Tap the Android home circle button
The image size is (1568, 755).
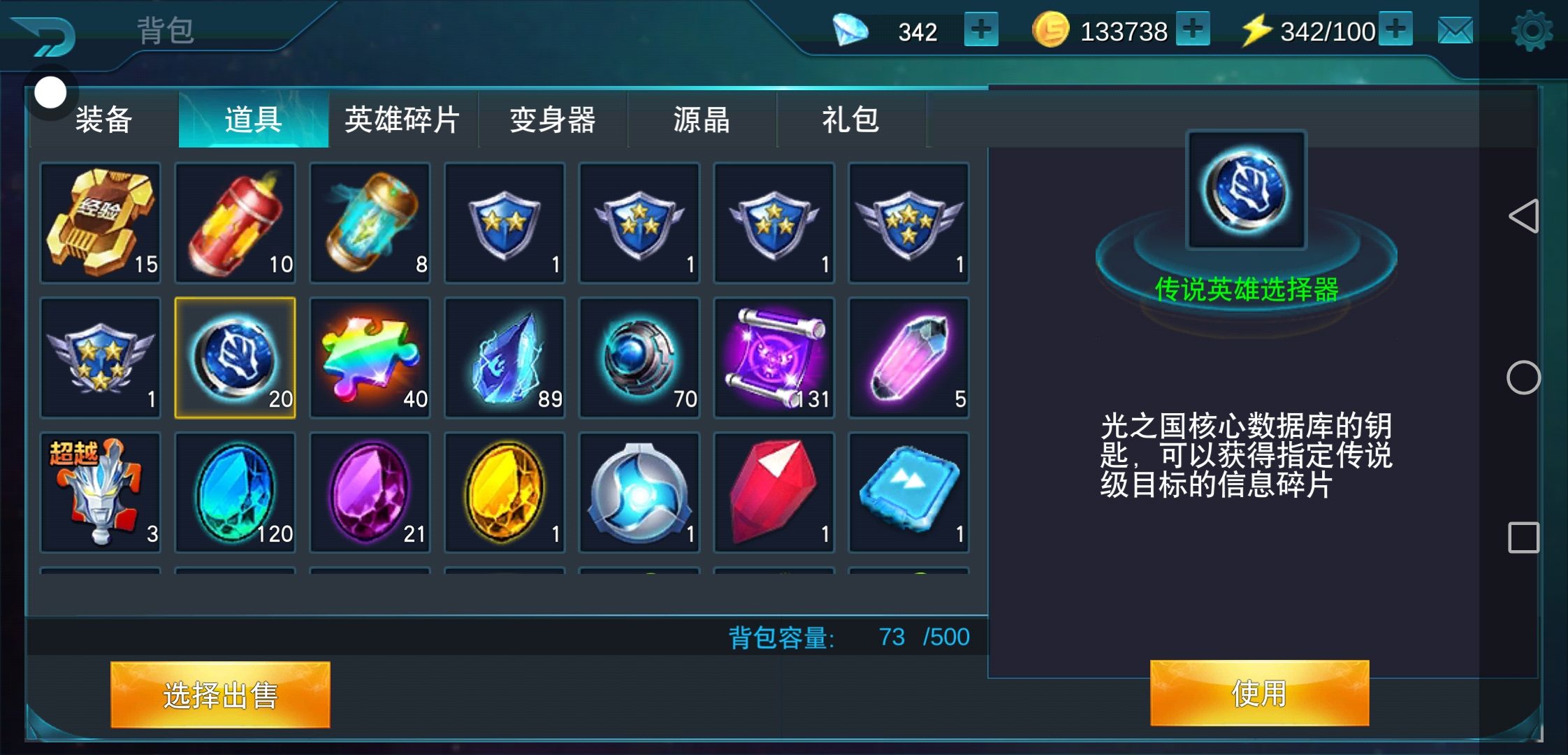pyautogui.click(x=1523, y=378)
